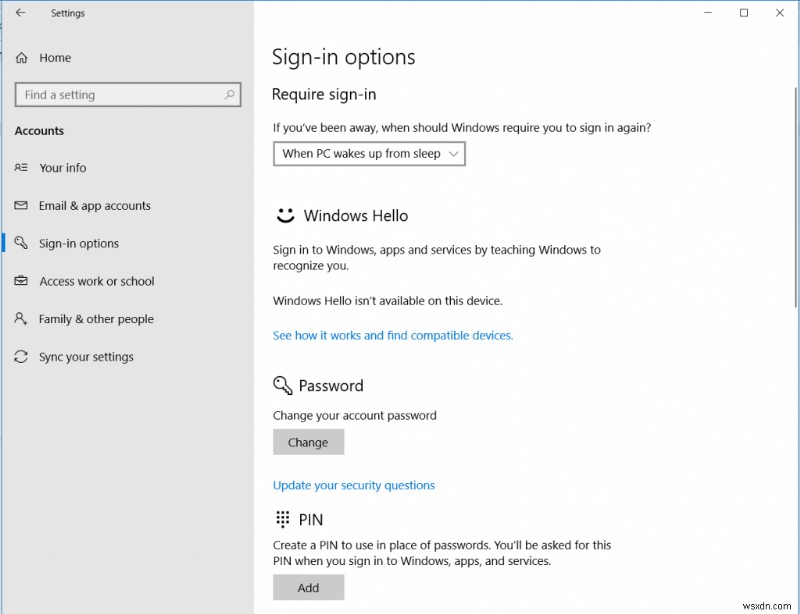Image resolution: width=800 pixels, height=614 pixels.
Task: Click the Windows Hello smiley icon
Action: pyautogui.click(x=284, y=214)
